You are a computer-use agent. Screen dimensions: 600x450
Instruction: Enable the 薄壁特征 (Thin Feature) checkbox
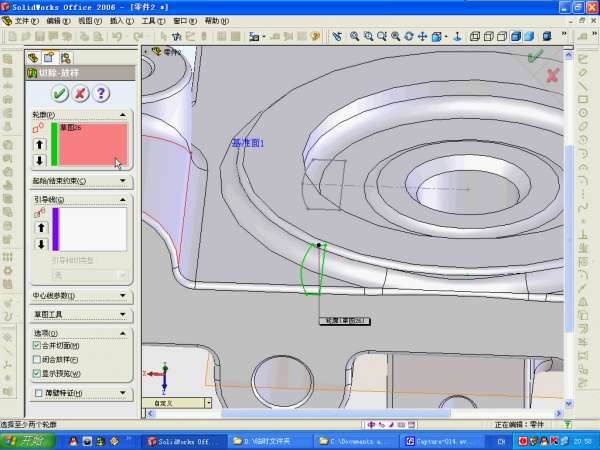pos(39,393)
